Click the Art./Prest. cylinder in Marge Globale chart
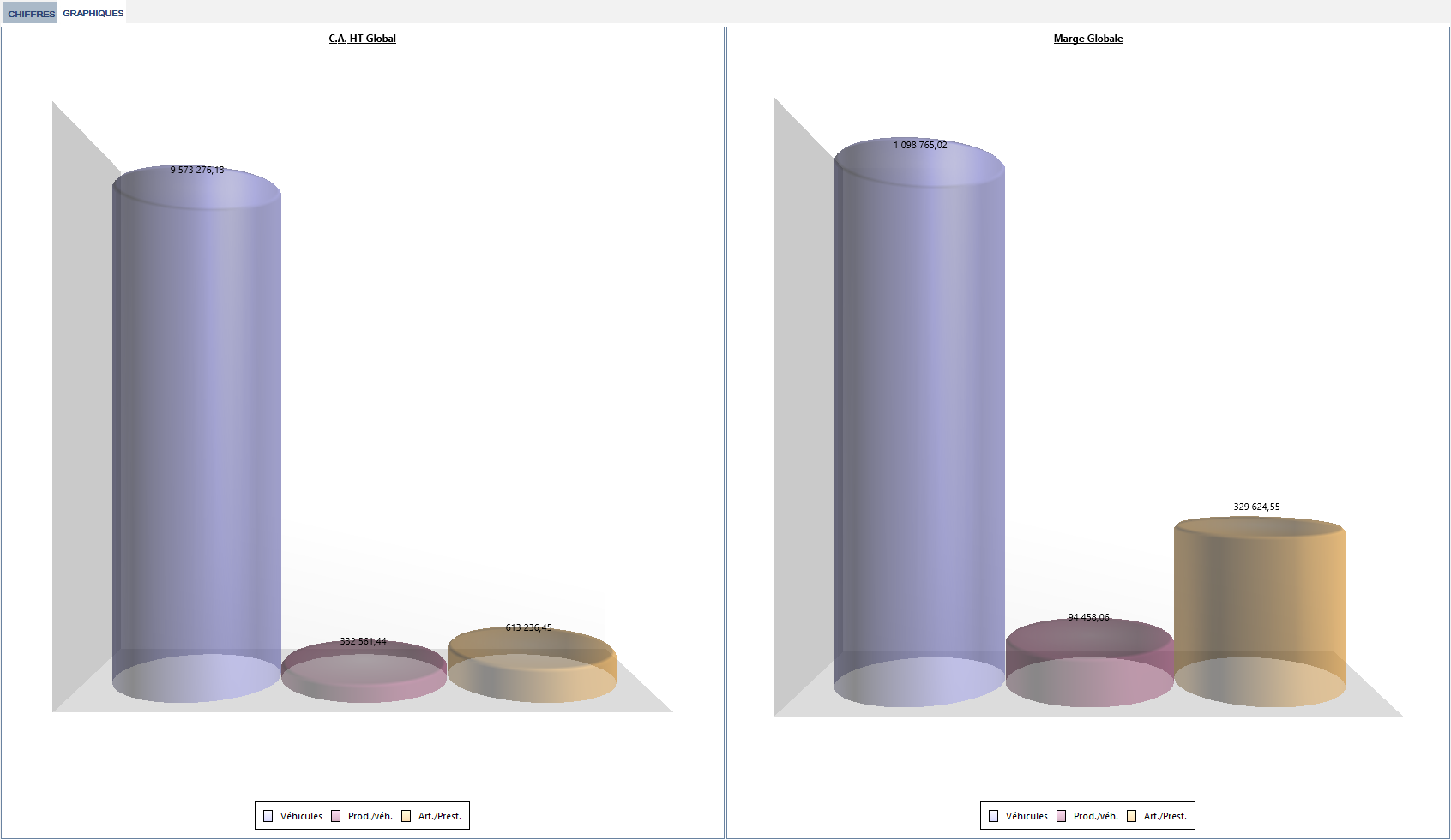 1259,611
